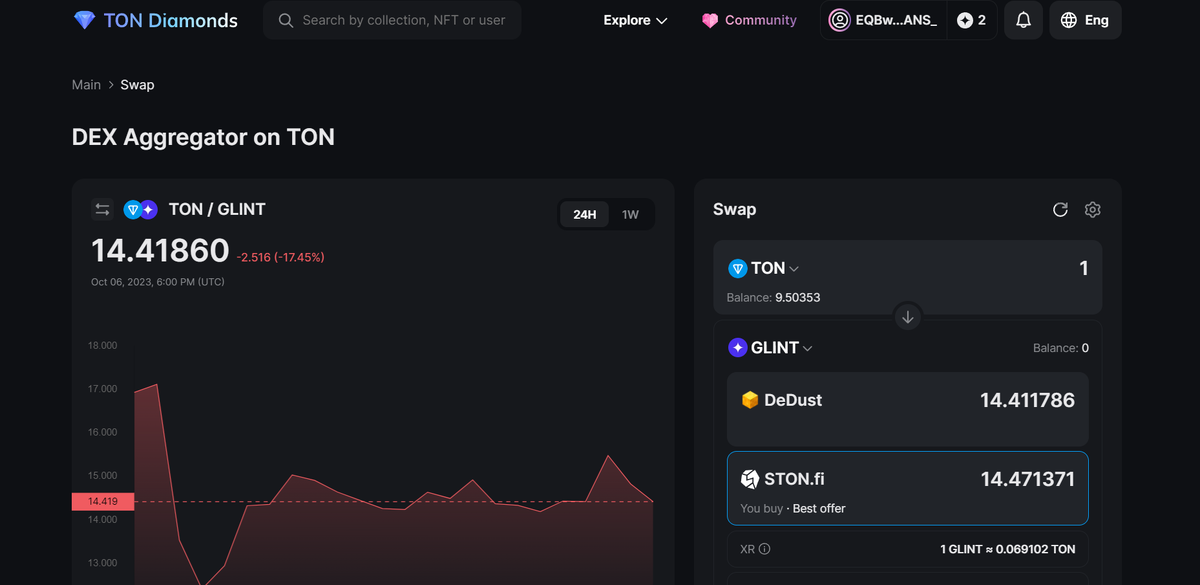Open the points counter showing 2

pos(971,20)
